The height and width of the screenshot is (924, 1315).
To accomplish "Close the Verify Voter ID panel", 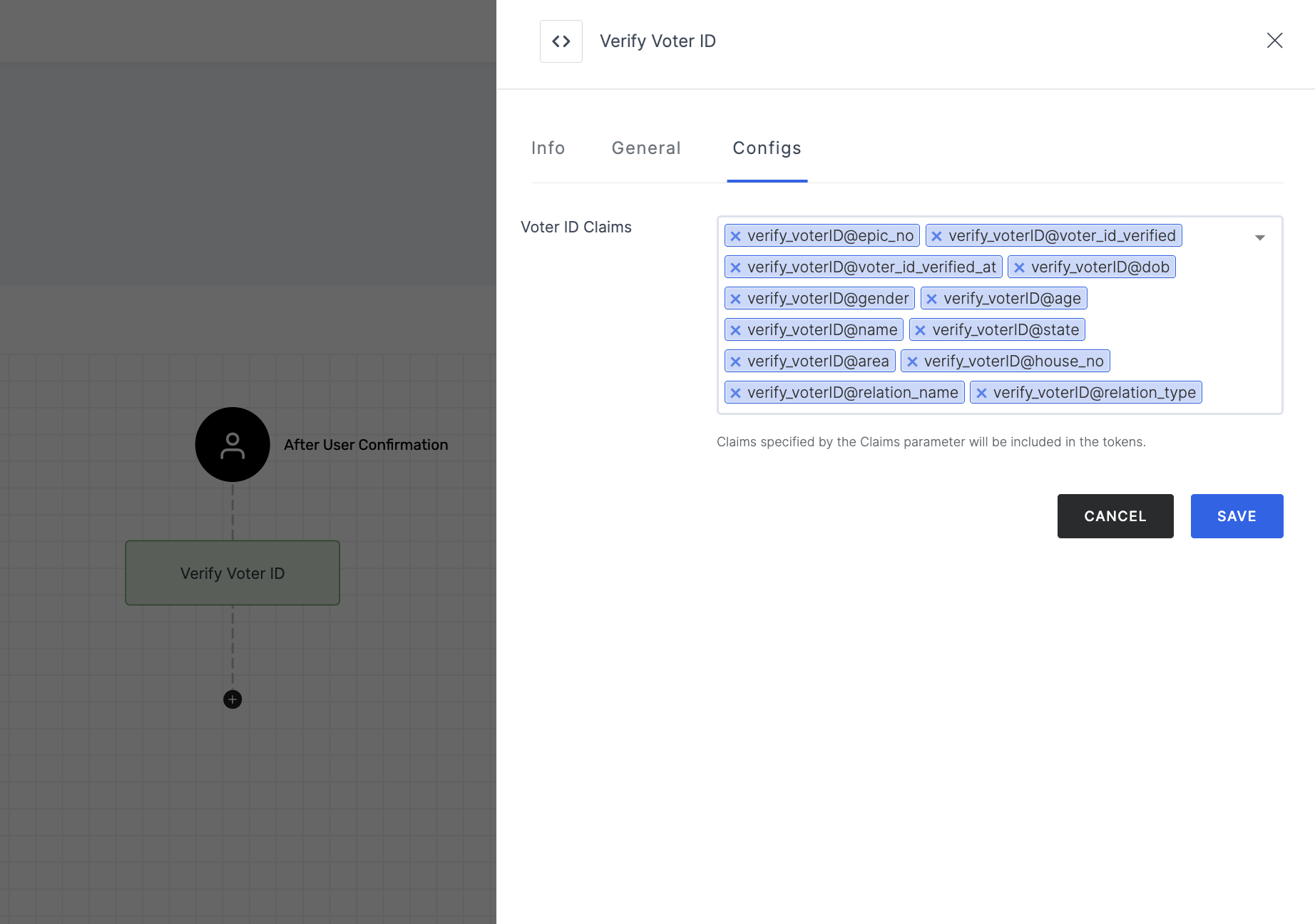I will point(1274,41).
